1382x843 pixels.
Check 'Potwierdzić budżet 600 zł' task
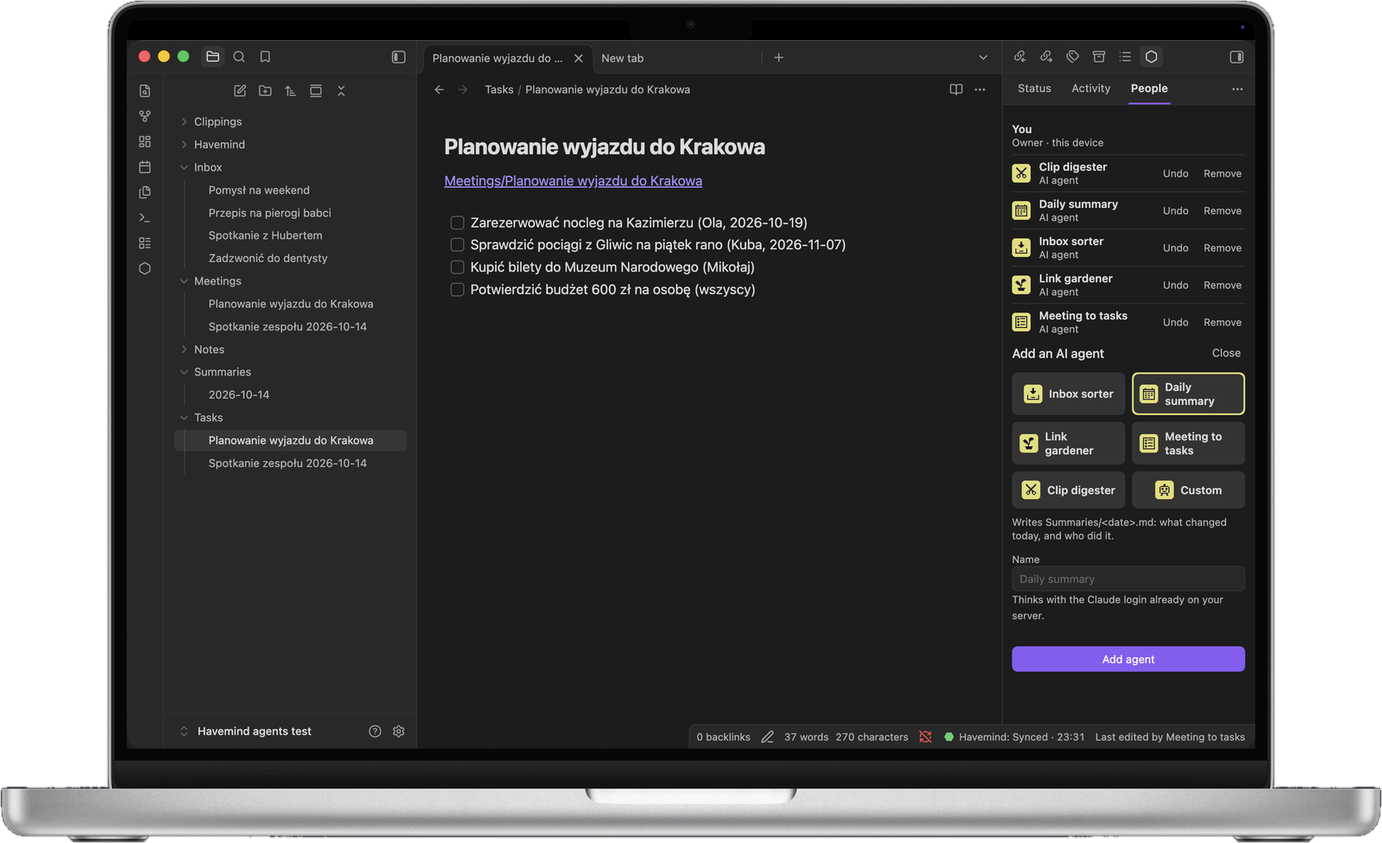(457, 290)
